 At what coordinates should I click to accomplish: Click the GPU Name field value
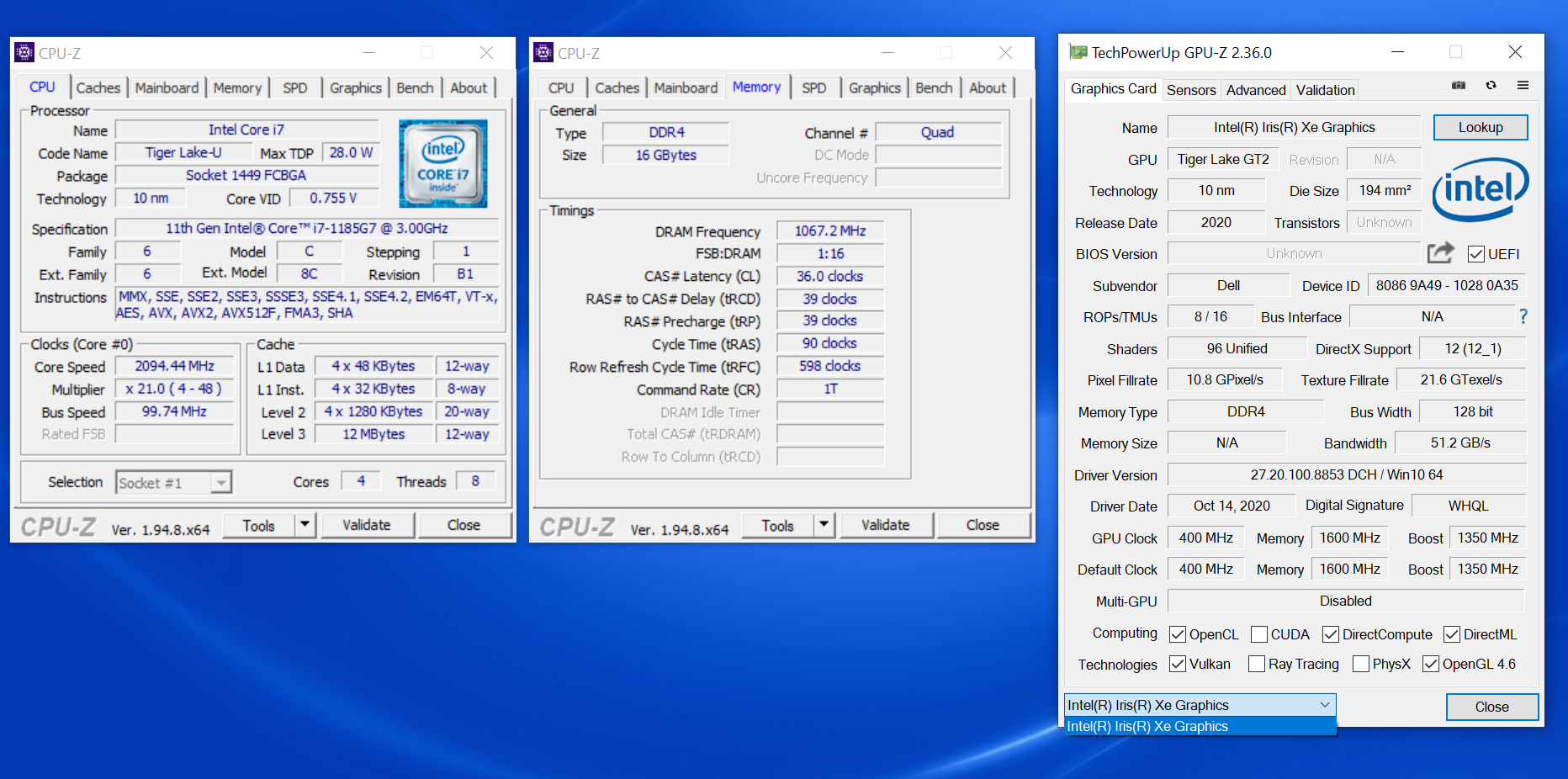pos(1294,127)
